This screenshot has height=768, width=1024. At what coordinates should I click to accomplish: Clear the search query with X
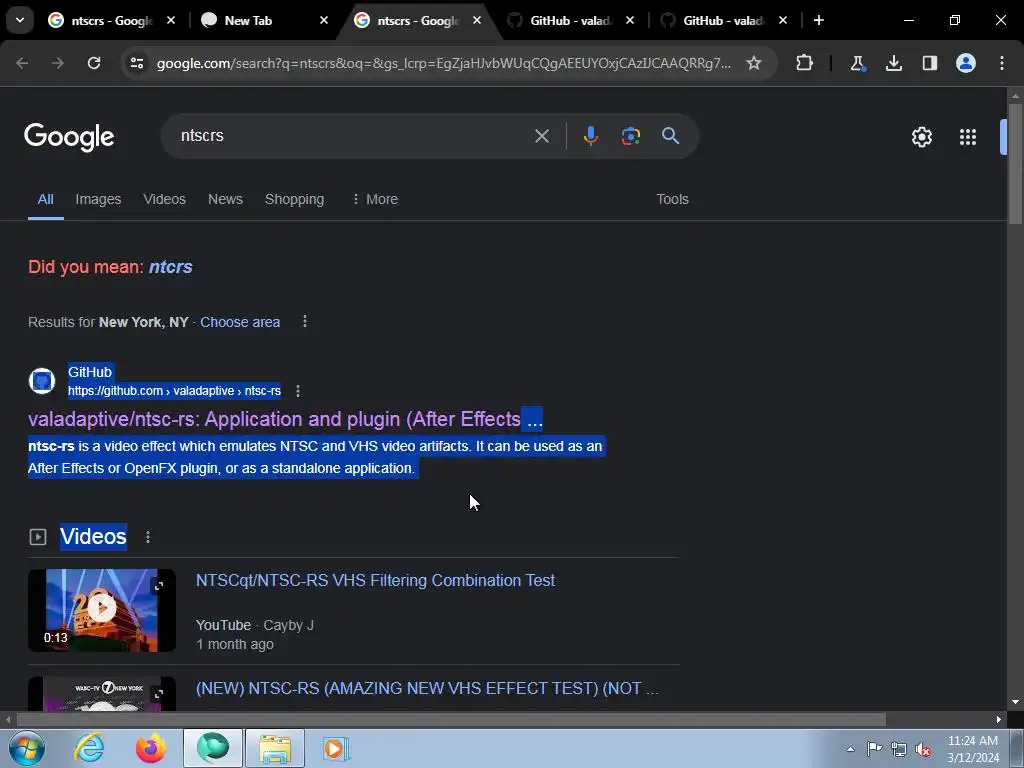(541, 136)
